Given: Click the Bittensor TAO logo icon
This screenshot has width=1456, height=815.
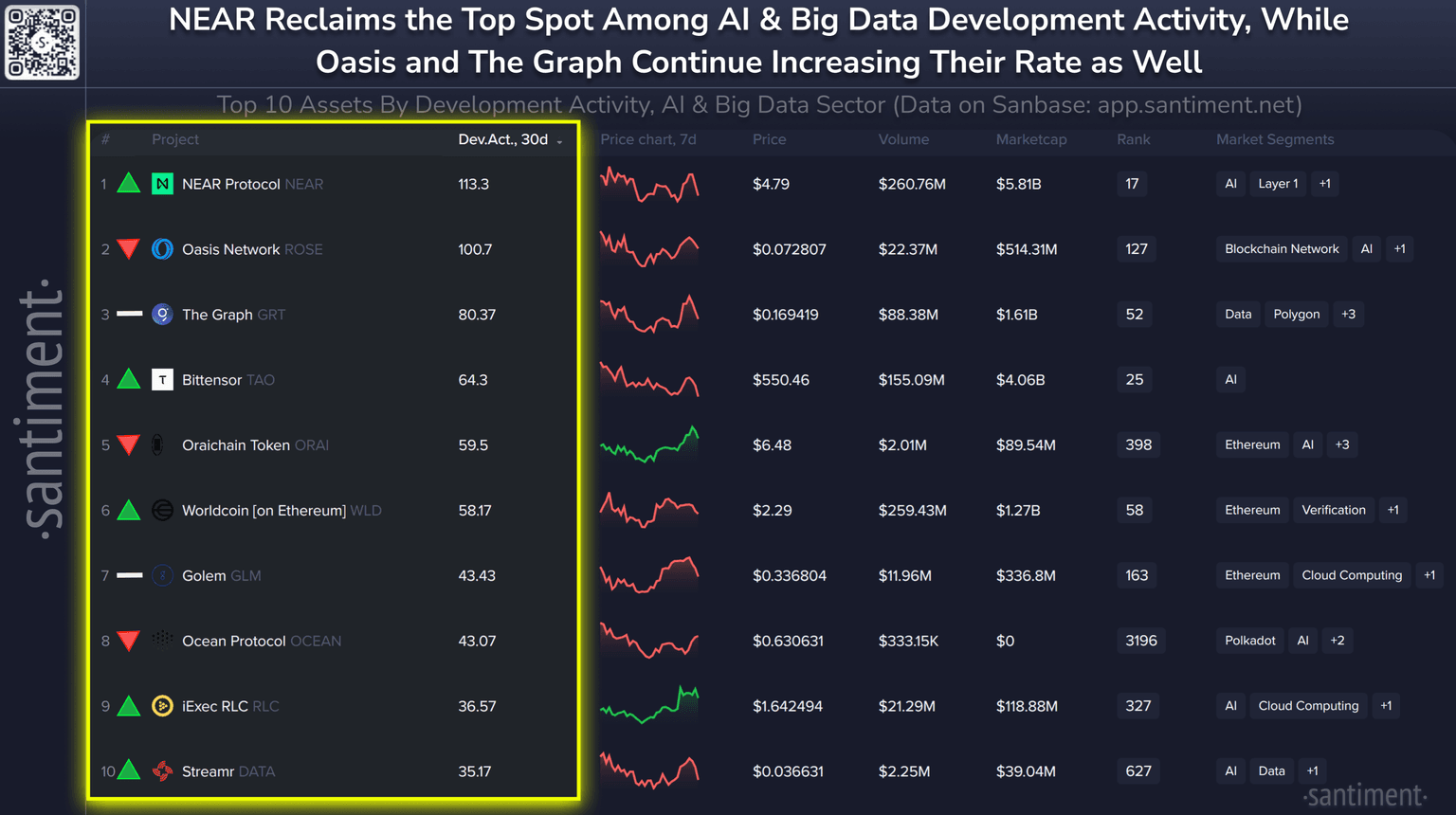Looking at the screenshot, I should point(162,380).
